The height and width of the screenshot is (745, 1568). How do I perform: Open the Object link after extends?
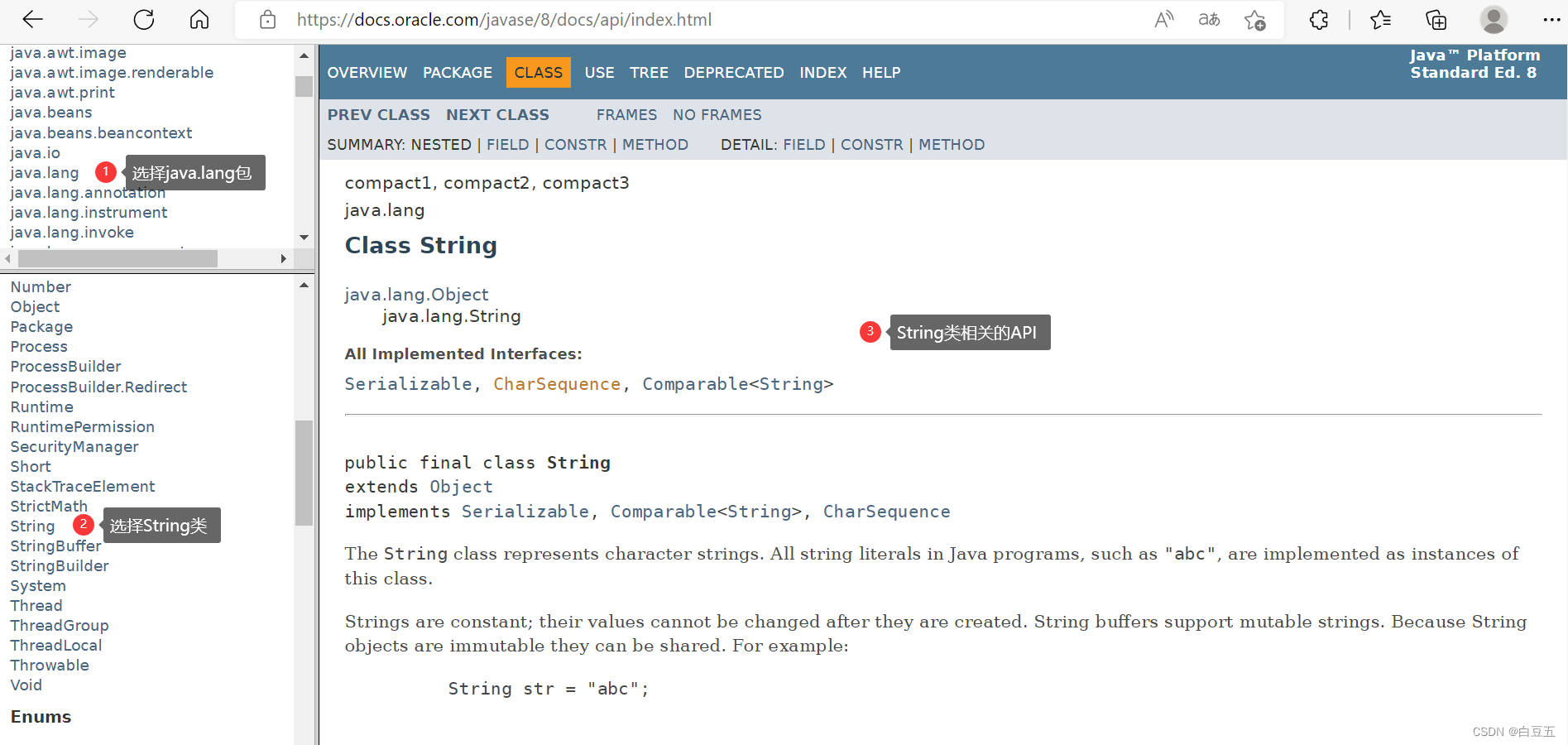point(461,487)
